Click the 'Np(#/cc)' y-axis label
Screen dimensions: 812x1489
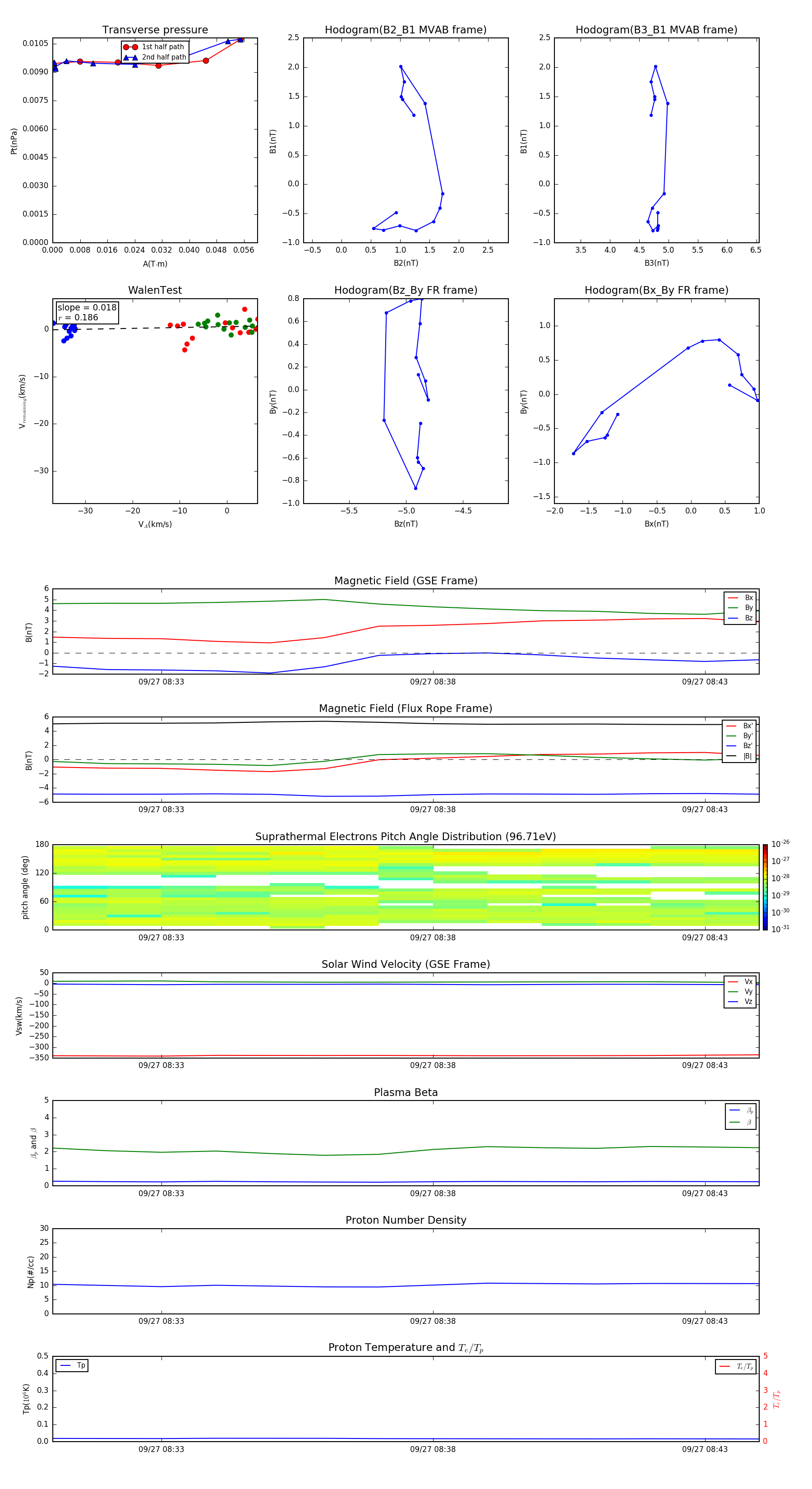pyautogui.click(x=31, y=1272)
